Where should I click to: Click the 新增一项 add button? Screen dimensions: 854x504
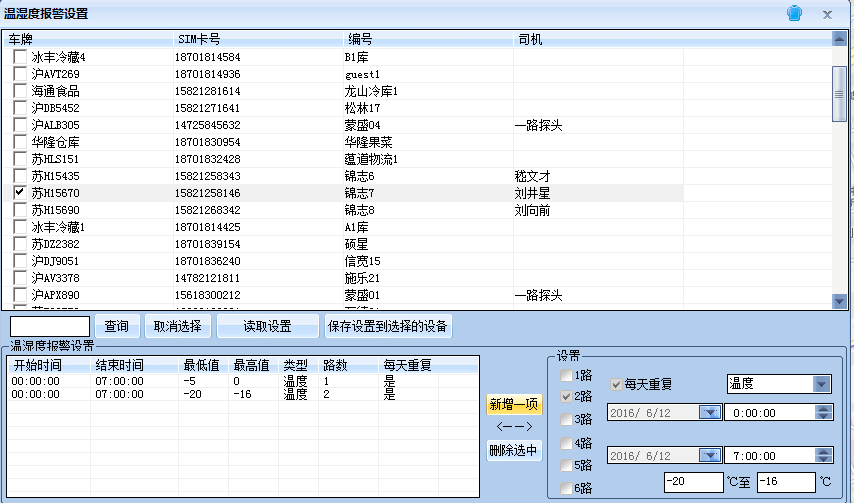coord(514,405)
